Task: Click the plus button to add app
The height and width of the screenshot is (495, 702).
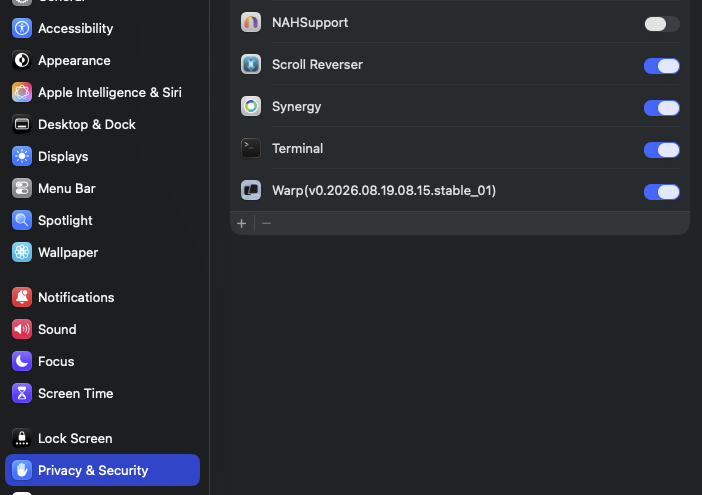Action: 242,223
